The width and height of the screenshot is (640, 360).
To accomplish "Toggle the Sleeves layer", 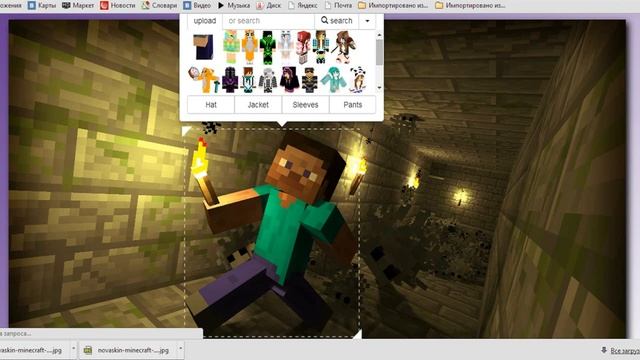I will tap(305, 105).
